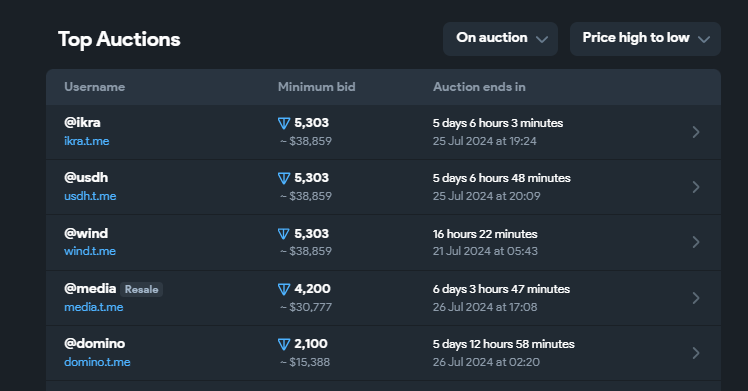
Task: Open the @ikra row's right chevron arrow
Action: tap(696, 132)
